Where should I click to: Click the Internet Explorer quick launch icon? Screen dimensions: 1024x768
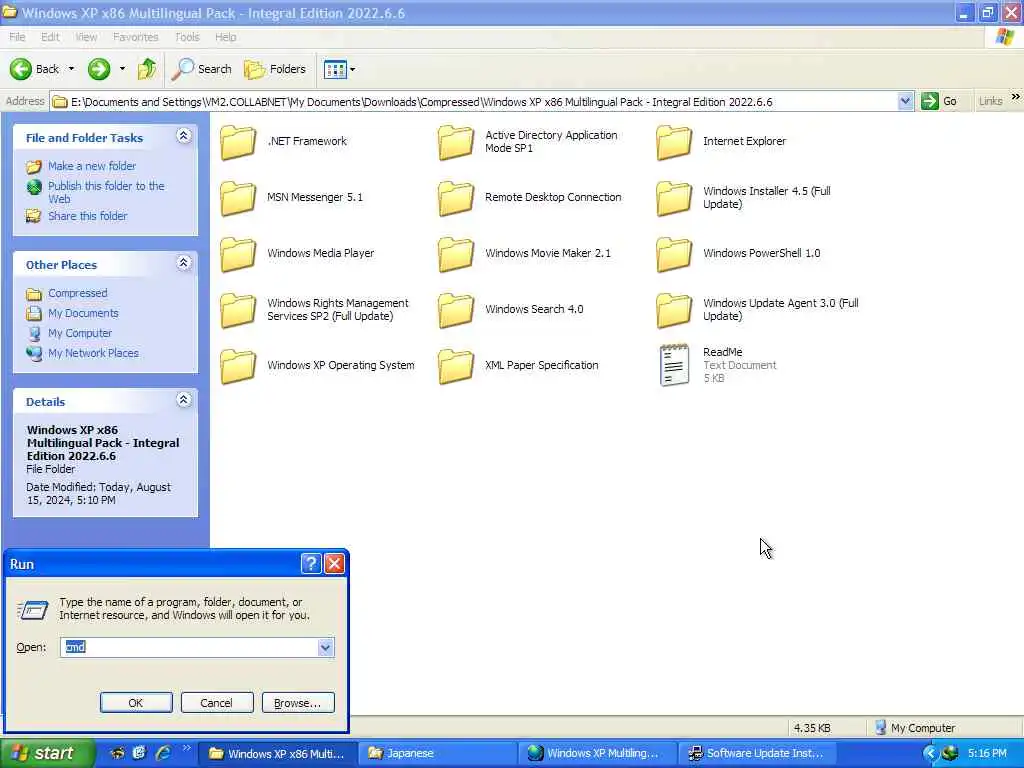[163, 753]
